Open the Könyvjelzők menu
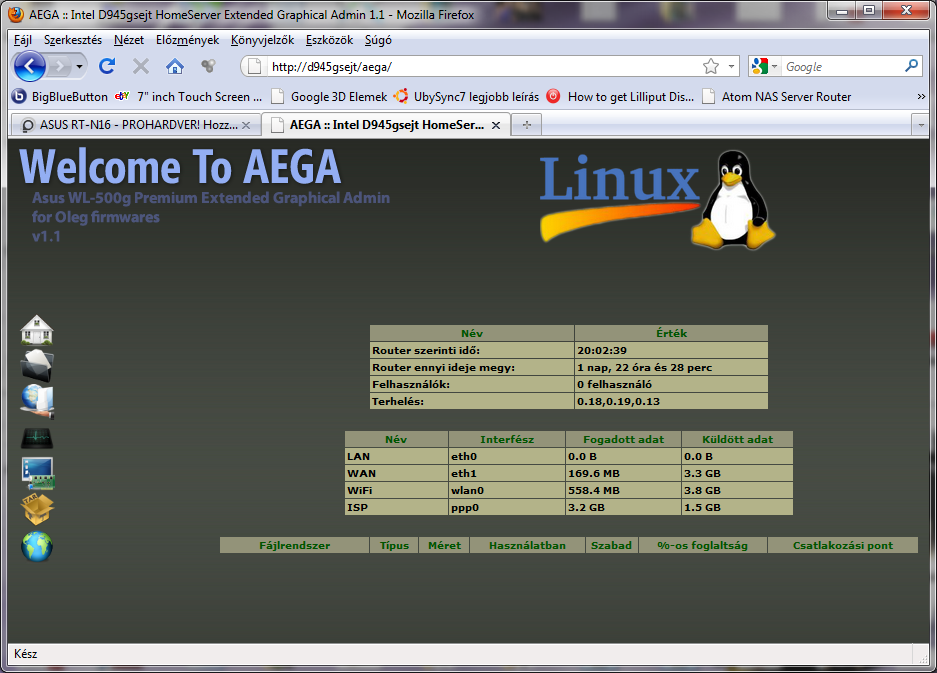 click(262, 40)
